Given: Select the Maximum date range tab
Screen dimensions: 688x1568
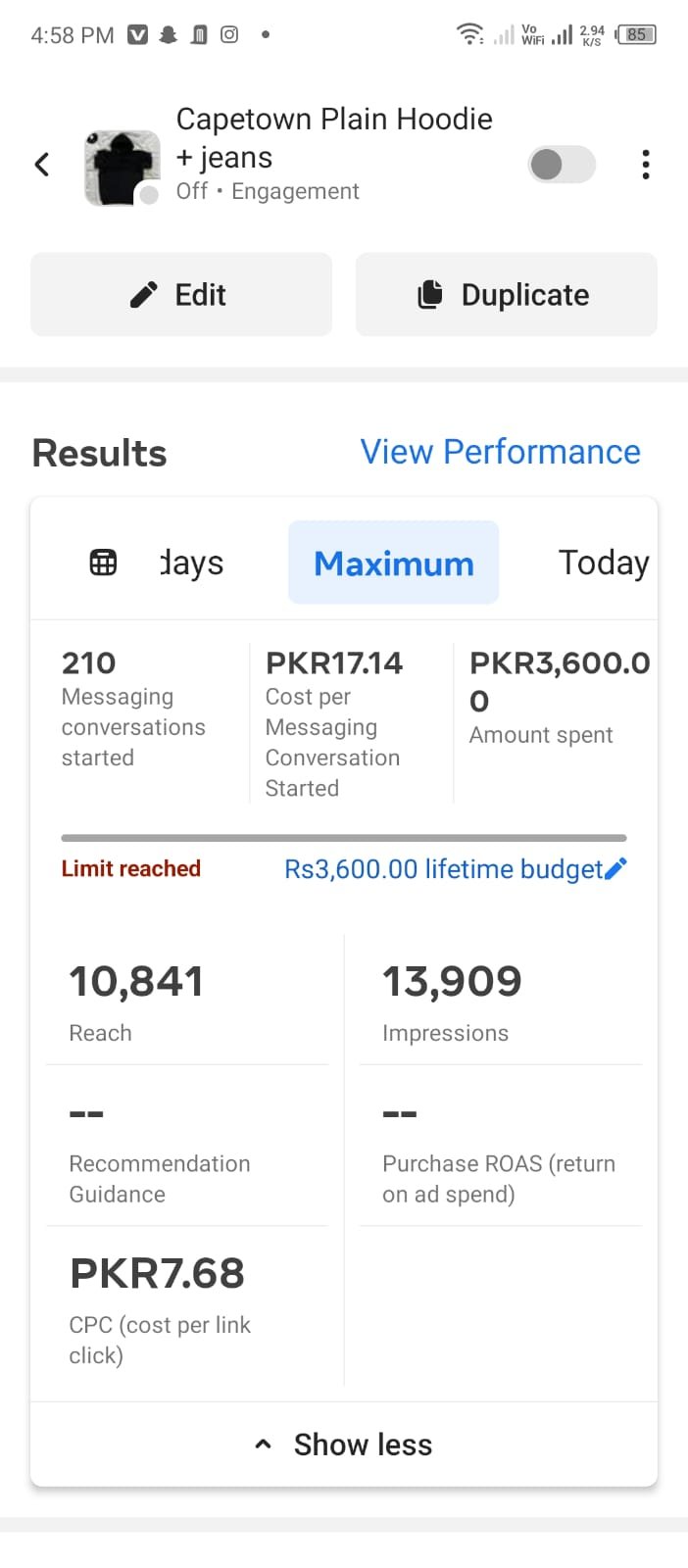Looking at the screenshot, I should [x=393, y=563].
